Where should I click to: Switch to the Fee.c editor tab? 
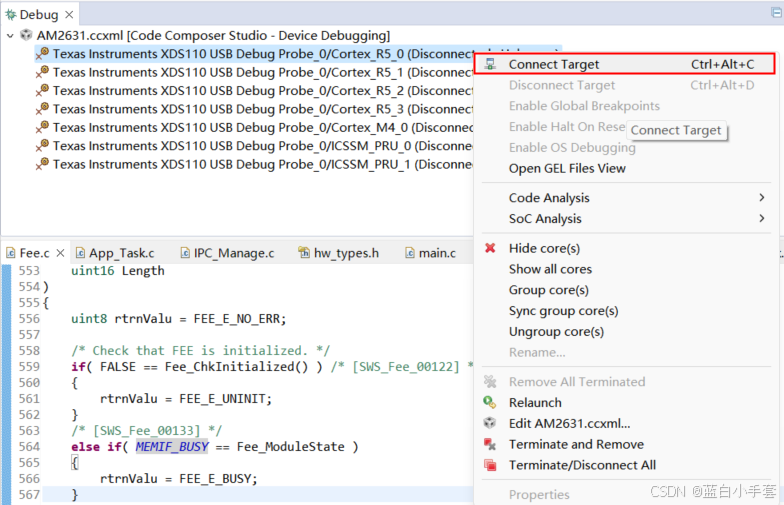click(x=34, y=253)
